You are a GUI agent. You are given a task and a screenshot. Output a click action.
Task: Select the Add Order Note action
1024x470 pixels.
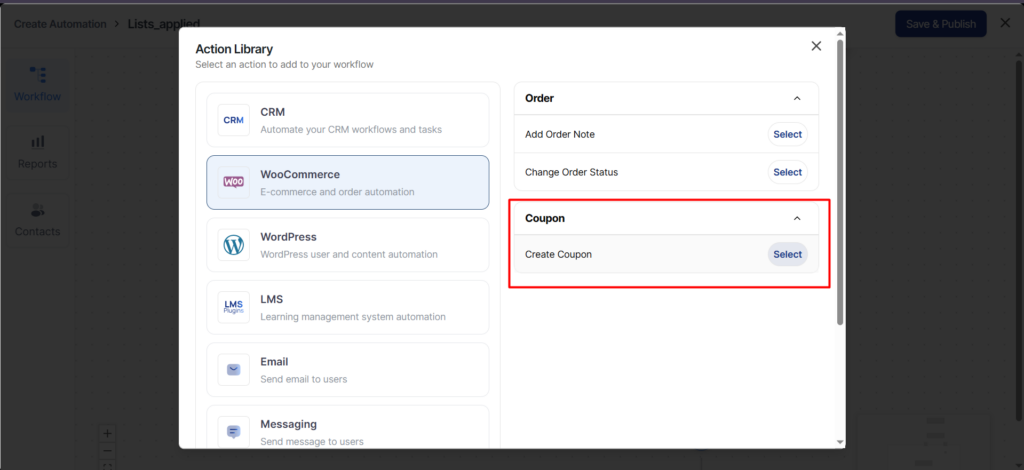click(787, 134)
